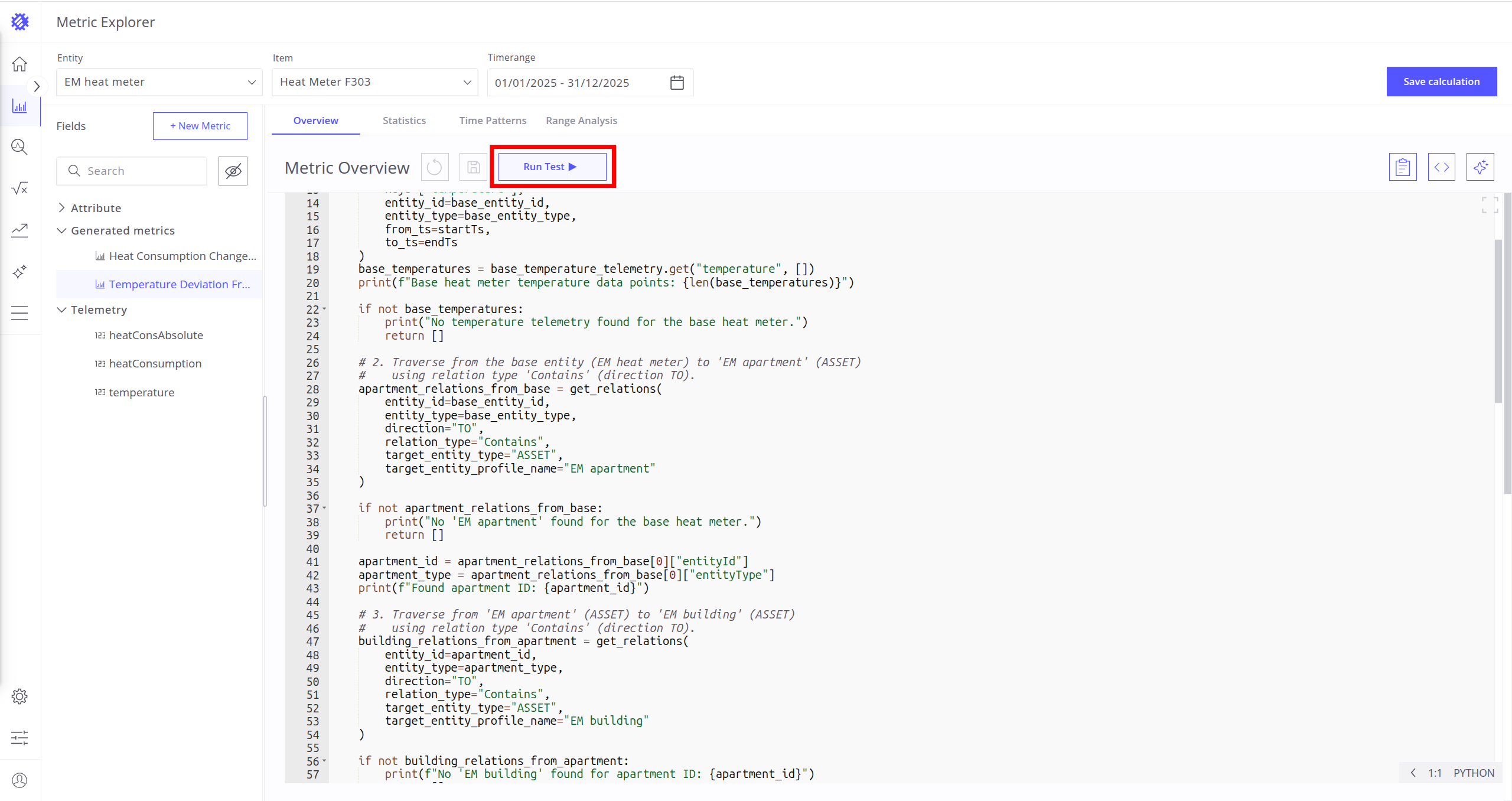Viewport: 1512px width, 801px height.
Task: Toggle hidden fields with the eye icon
Action: (x=233, y=171)
